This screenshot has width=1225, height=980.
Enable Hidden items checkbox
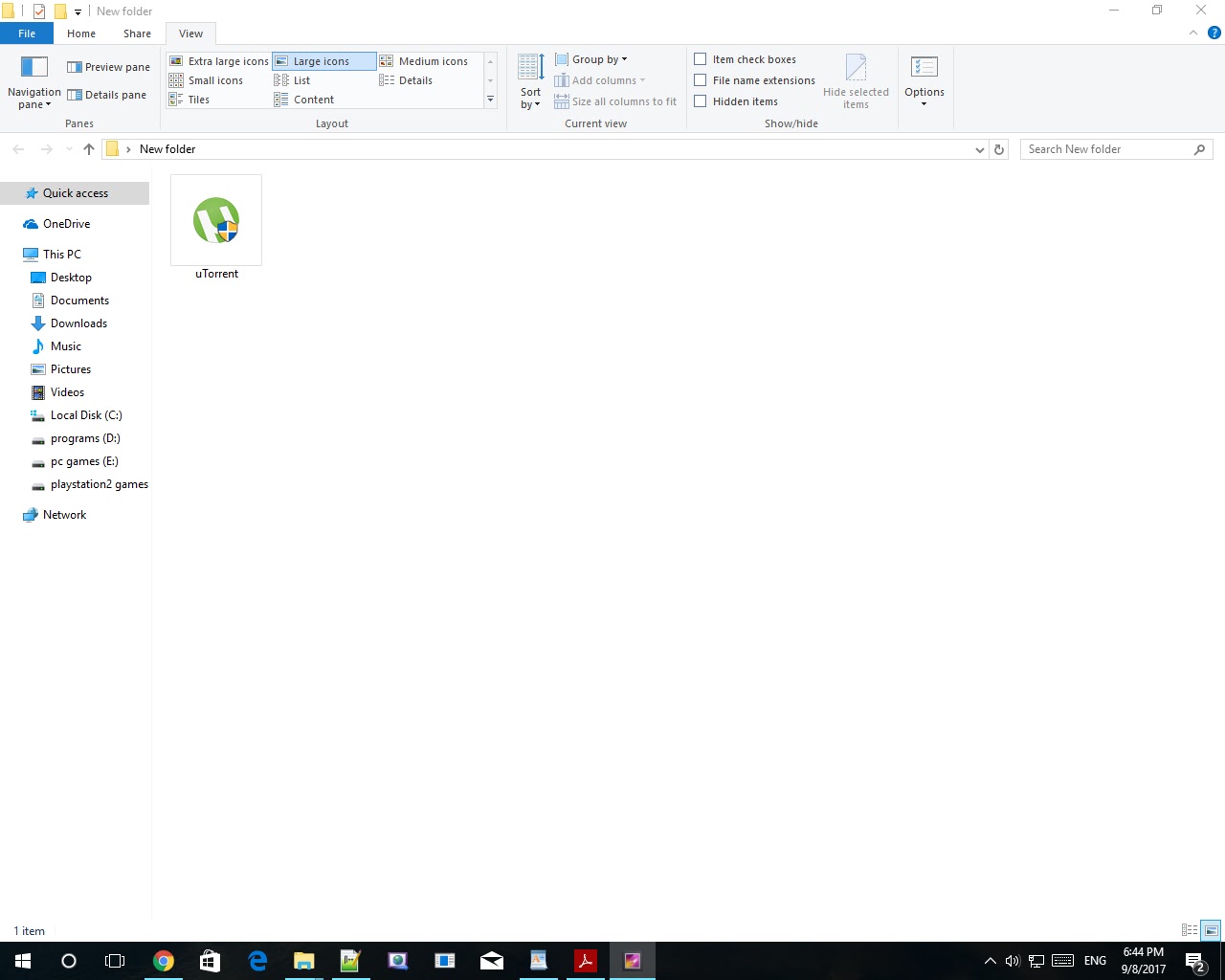point(736,101)
